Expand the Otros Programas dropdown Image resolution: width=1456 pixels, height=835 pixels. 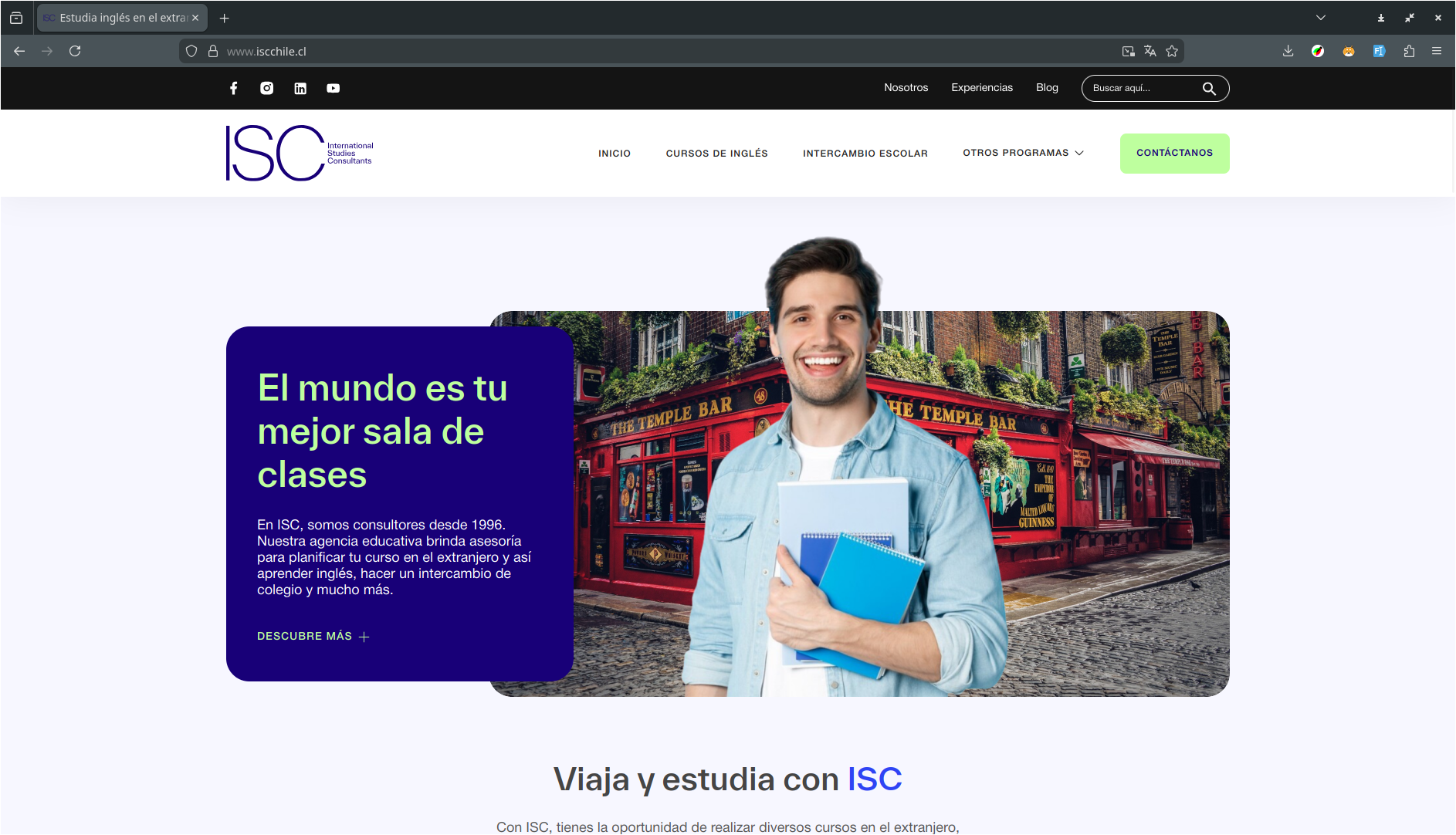point(1023,153)
